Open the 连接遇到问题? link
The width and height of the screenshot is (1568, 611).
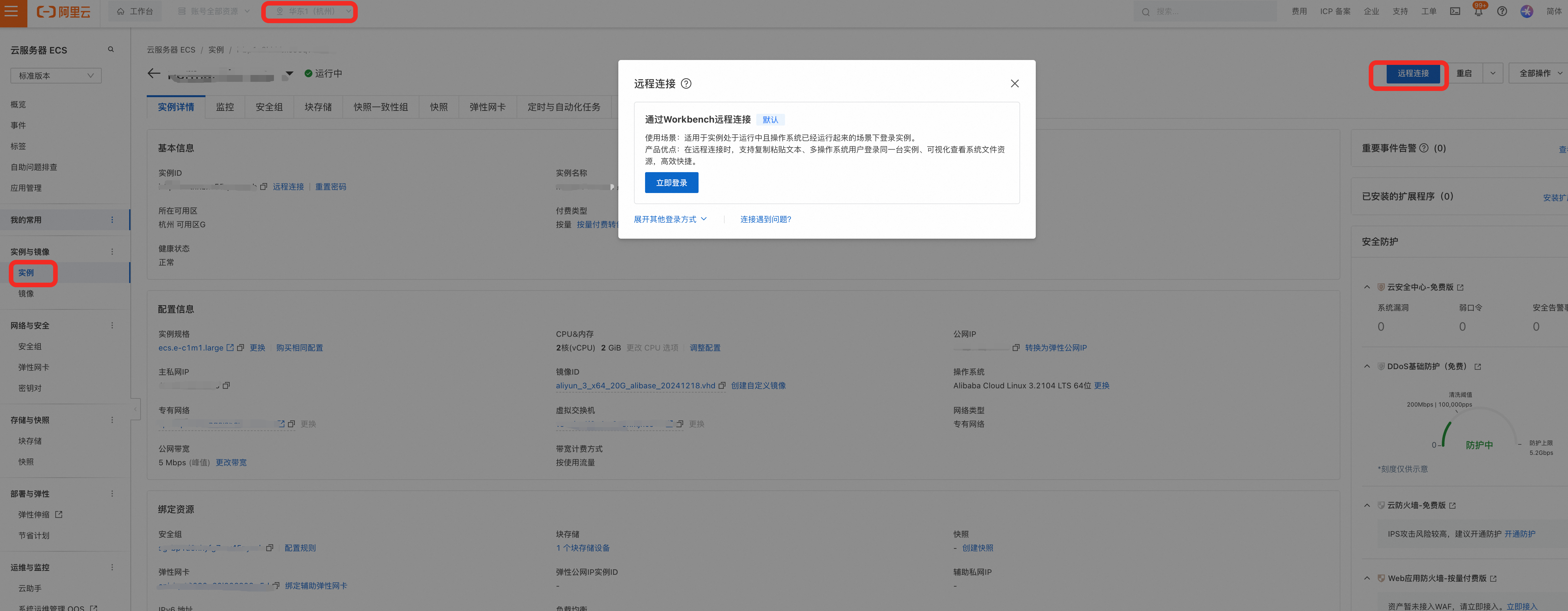(x=765, y=220)
